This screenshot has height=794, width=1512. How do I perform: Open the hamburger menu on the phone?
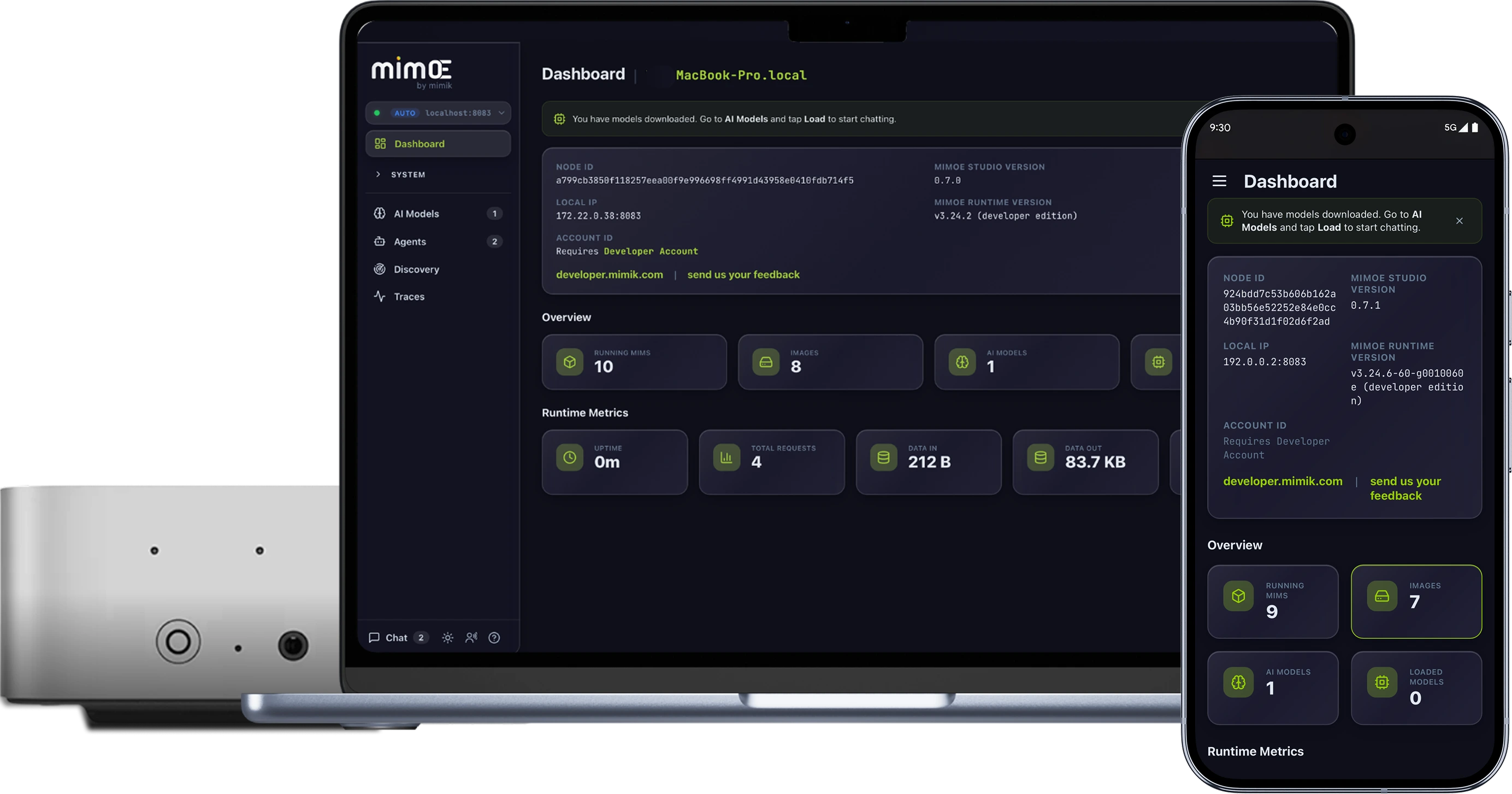pyautogui.click(x=1219, y=181)
